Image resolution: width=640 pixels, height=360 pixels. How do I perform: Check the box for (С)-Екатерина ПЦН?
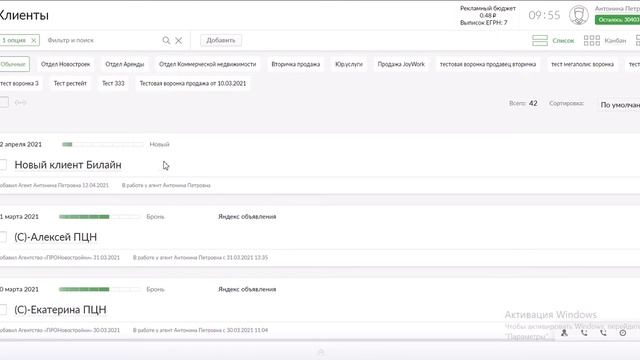pos(3,309)
